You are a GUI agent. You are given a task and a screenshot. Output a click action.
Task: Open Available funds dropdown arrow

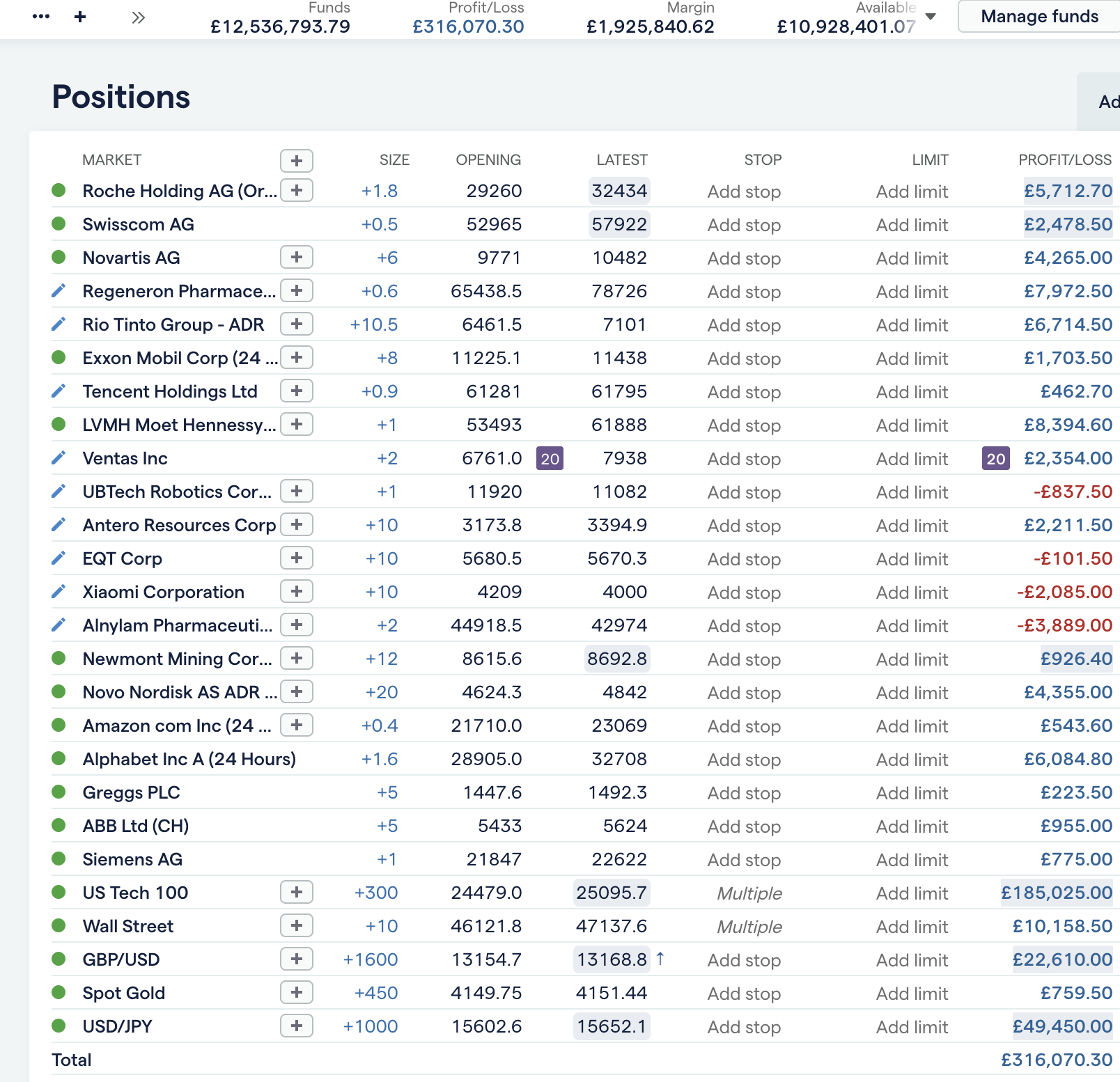931,17
